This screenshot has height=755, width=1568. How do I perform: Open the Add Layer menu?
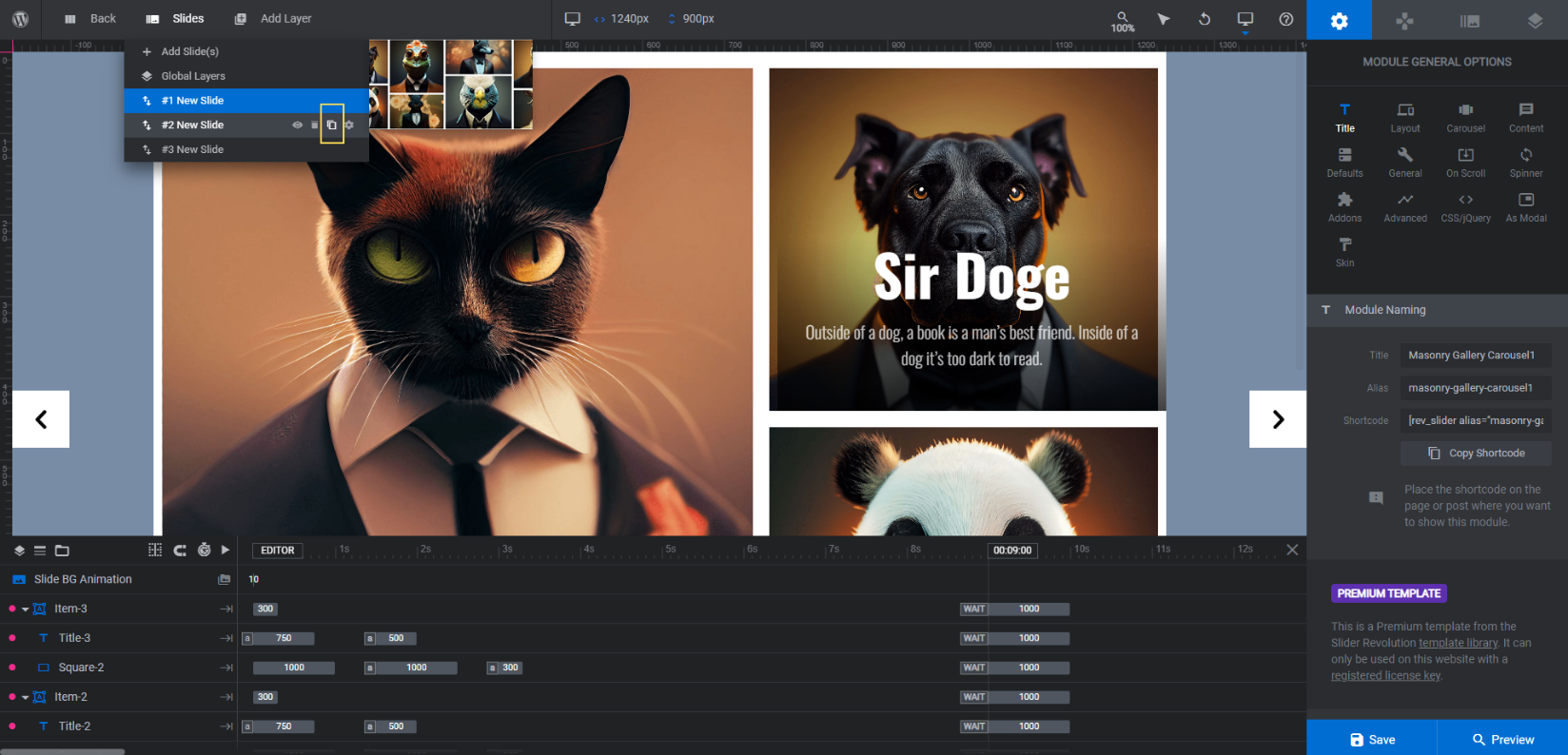(x=273, y=19)
